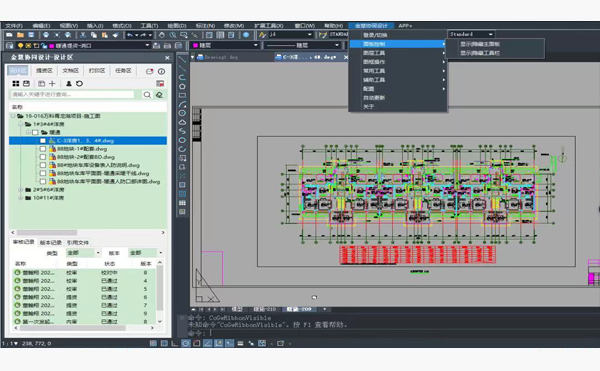
Task: Click the search magnifier icon in design panel
Action: click(147, 94)
